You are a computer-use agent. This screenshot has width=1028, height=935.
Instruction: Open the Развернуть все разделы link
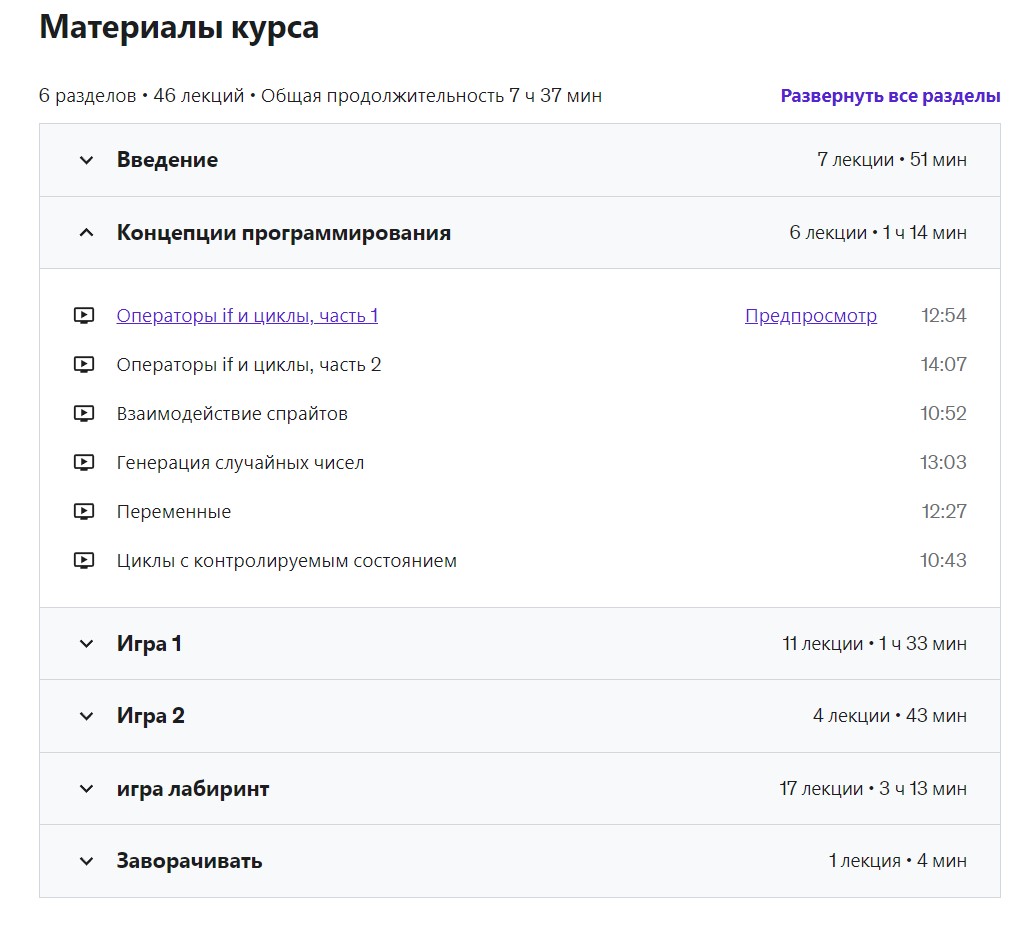(888, 96)
